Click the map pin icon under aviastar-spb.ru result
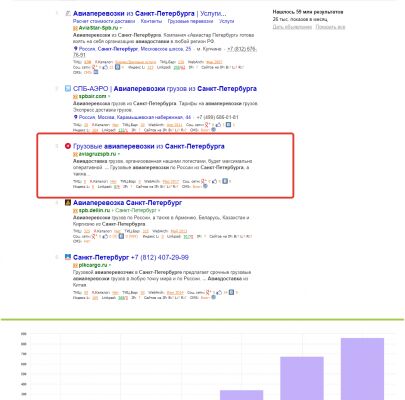The width and height of the screenshot is (405, 400). (75, 49)
